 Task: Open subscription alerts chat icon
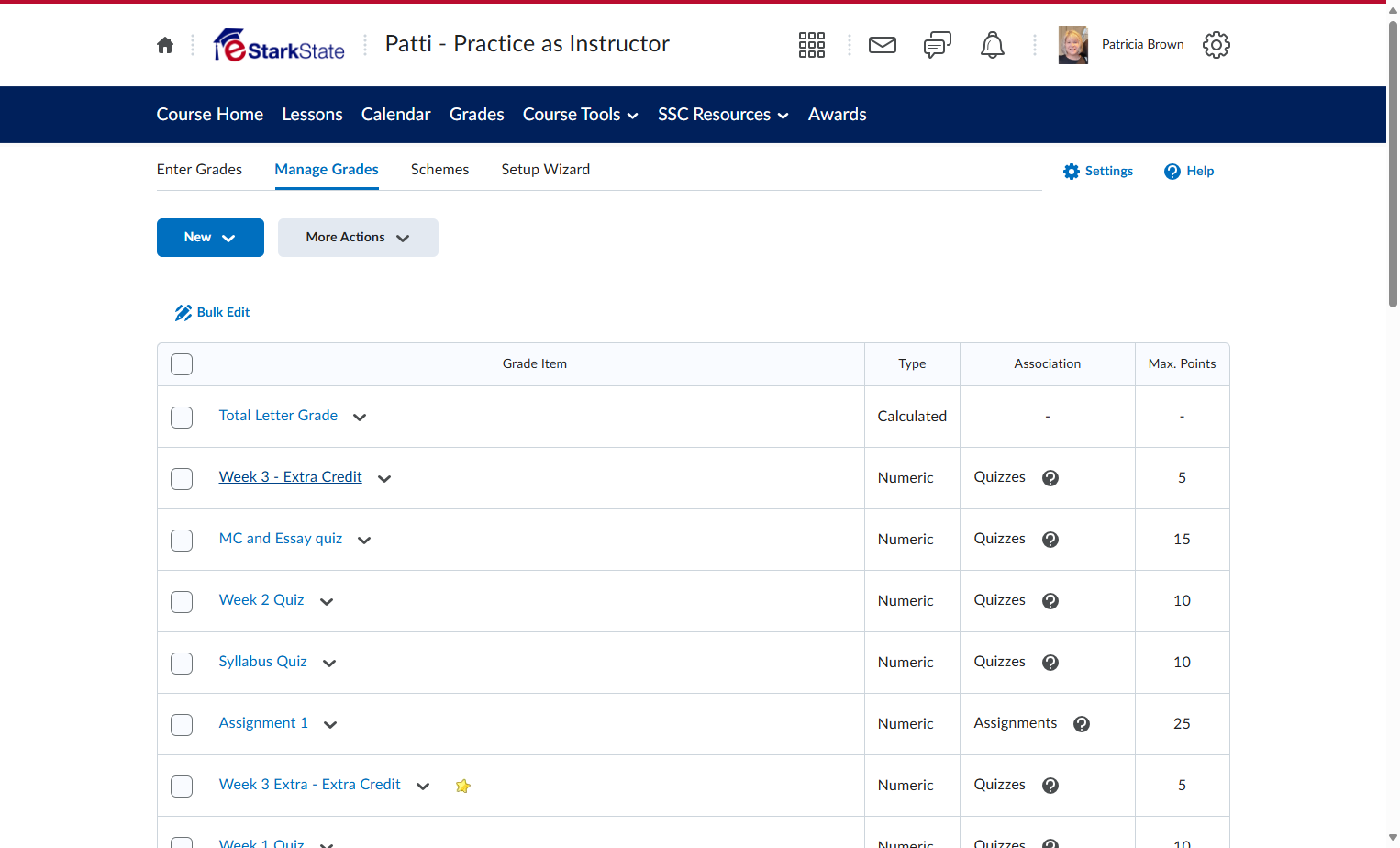click(938, 45)
